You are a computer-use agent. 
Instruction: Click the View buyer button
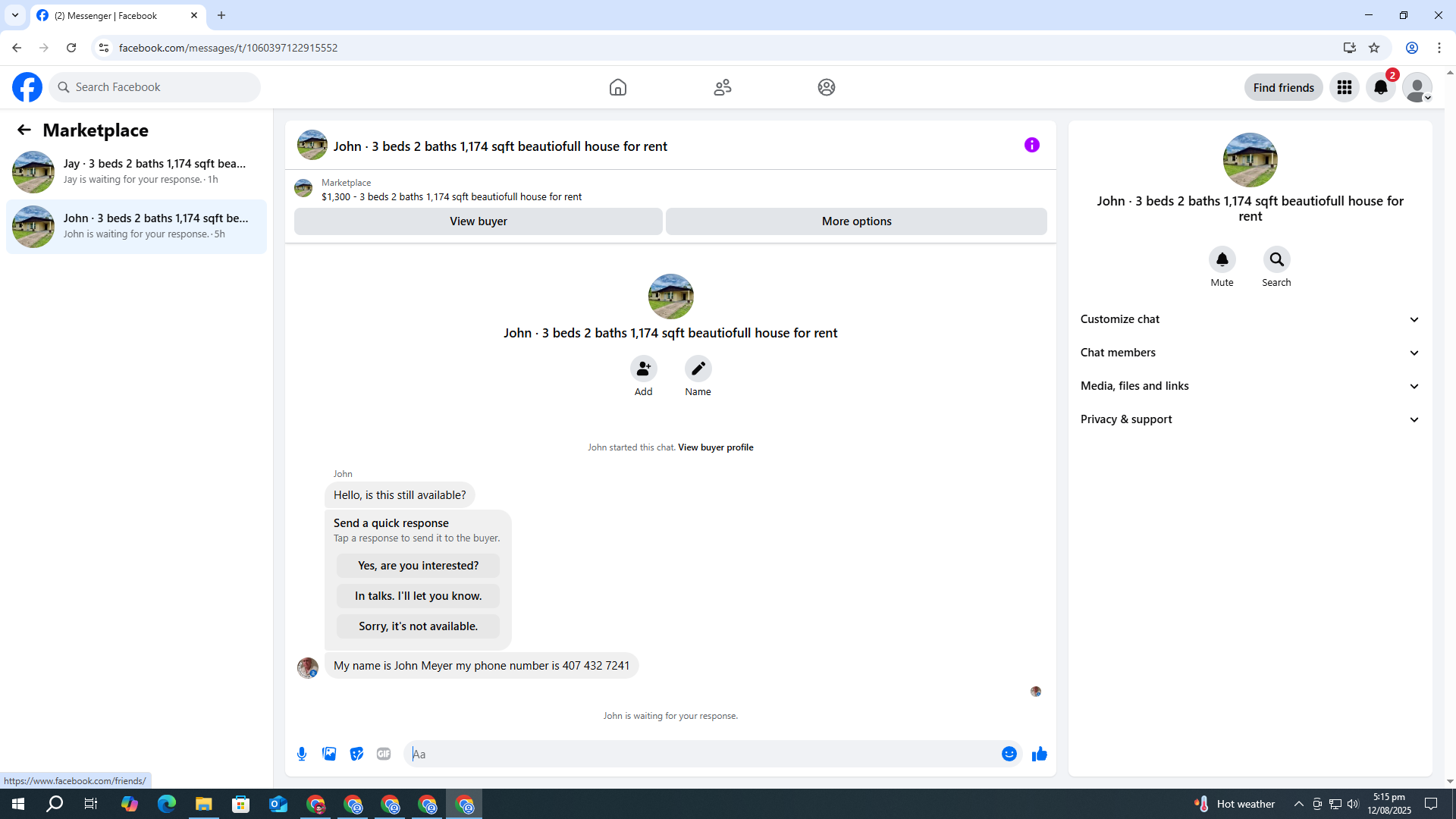[x=478, y=221]
